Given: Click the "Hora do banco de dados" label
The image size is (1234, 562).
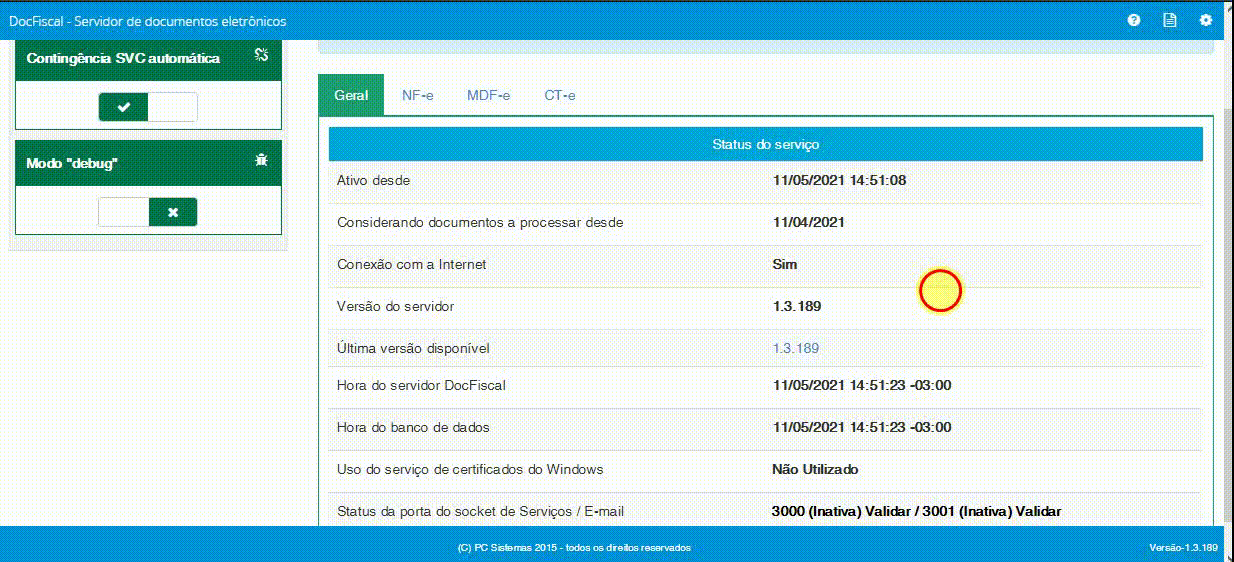Looking at the screenshot, I should pos(413,427).
